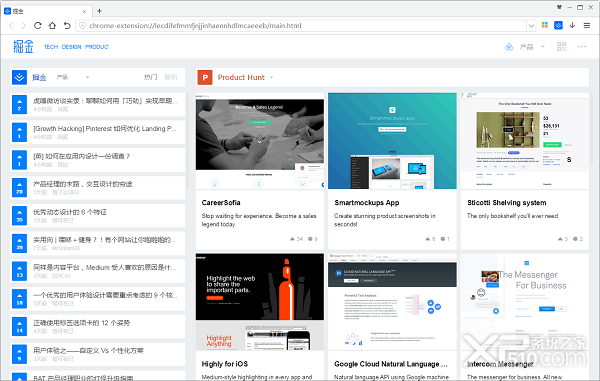
Task: Select the 掘金 browser tab
Action: (x=46, y=11)
